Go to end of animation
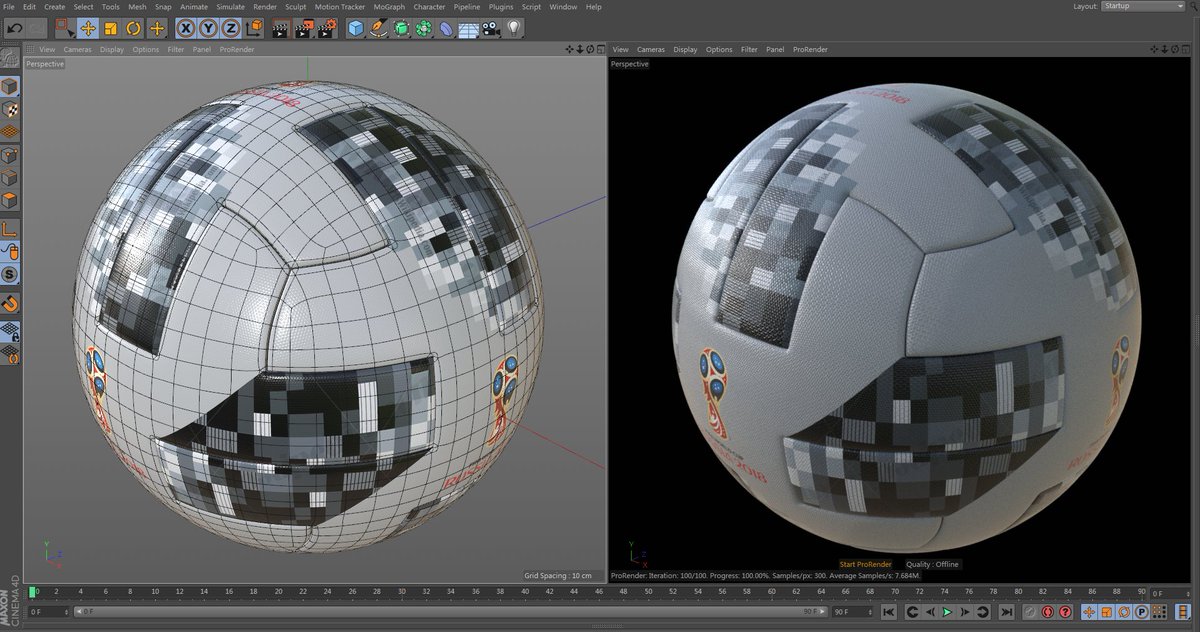The image size is (1200, 632). coord(1006,611)
